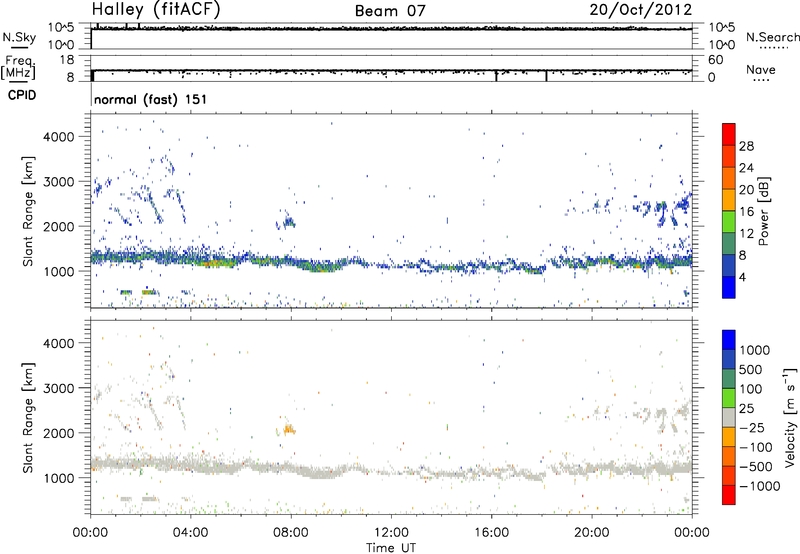Click the "4" power color bar label
Image resolution: width=800 pixels, height=554 pixels.
point(743,277)
